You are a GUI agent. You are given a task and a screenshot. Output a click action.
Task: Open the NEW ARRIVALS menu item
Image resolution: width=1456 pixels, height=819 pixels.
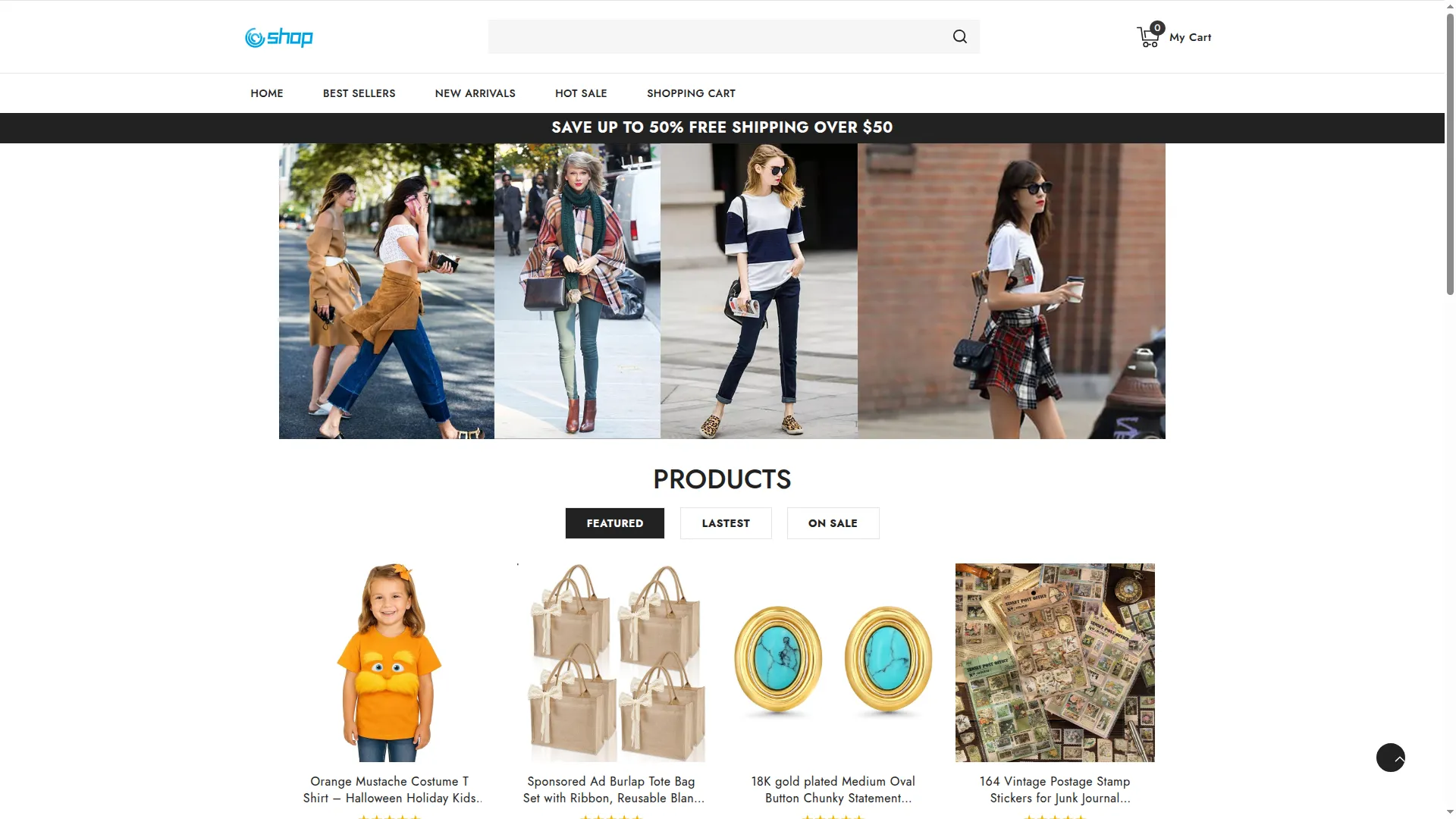(475, 93)
